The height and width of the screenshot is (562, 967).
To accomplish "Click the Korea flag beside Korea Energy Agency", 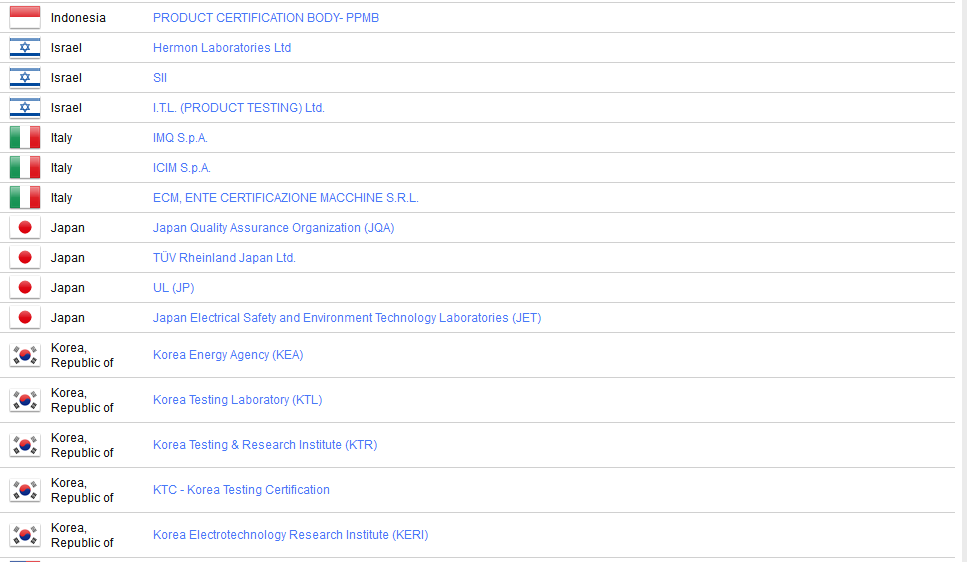I will pyautogui.click(x=25, y=355).
